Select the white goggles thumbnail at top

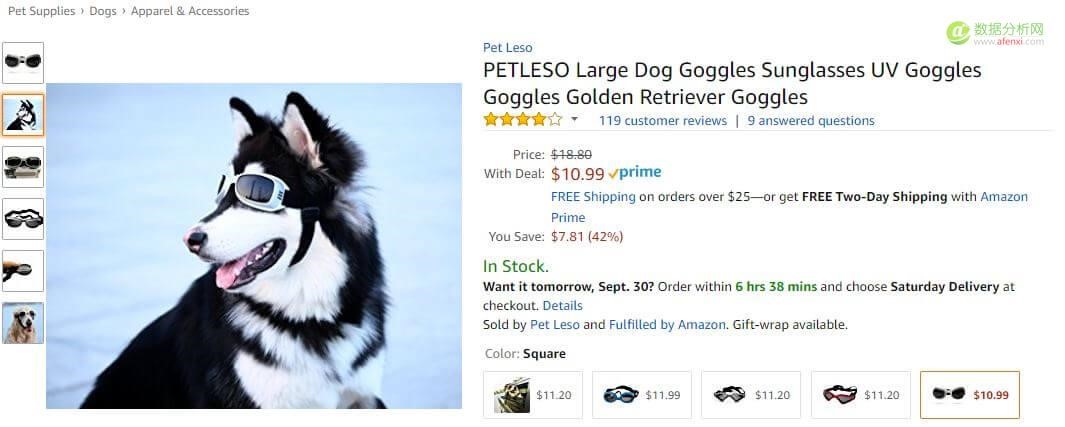click(x=22, y=62)
